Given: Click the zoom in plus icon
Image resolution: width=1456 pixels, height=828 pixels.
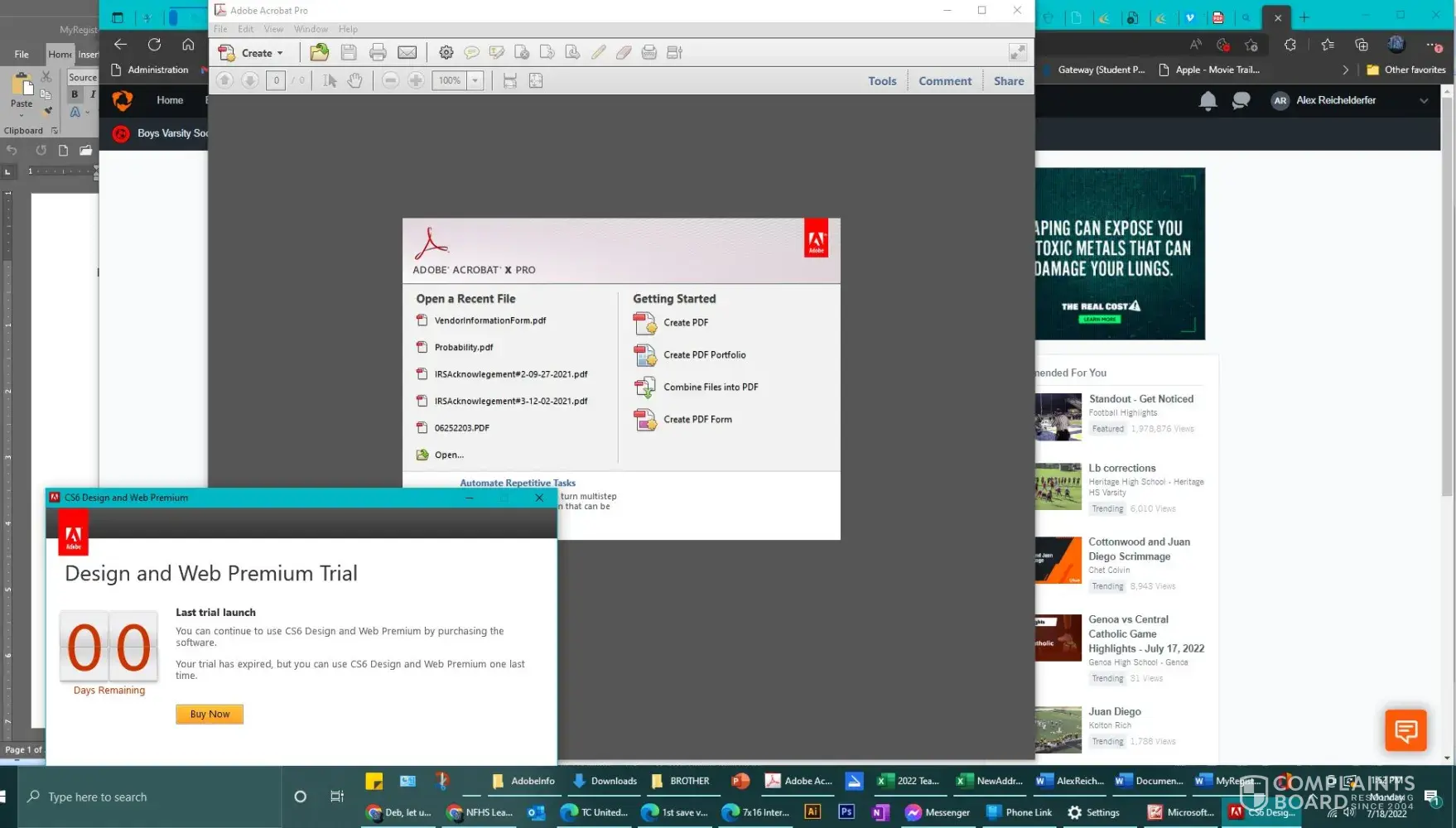Looking at the screenshot, I should (x=416, y=80).
